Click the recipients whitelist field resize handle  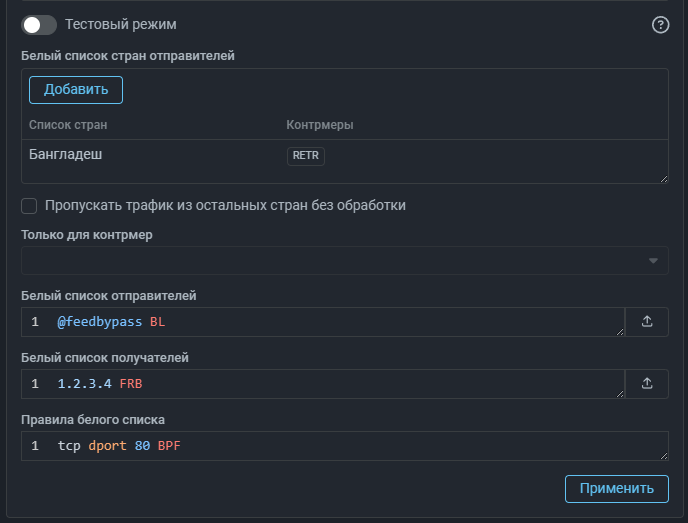click(x=620, y=394)
